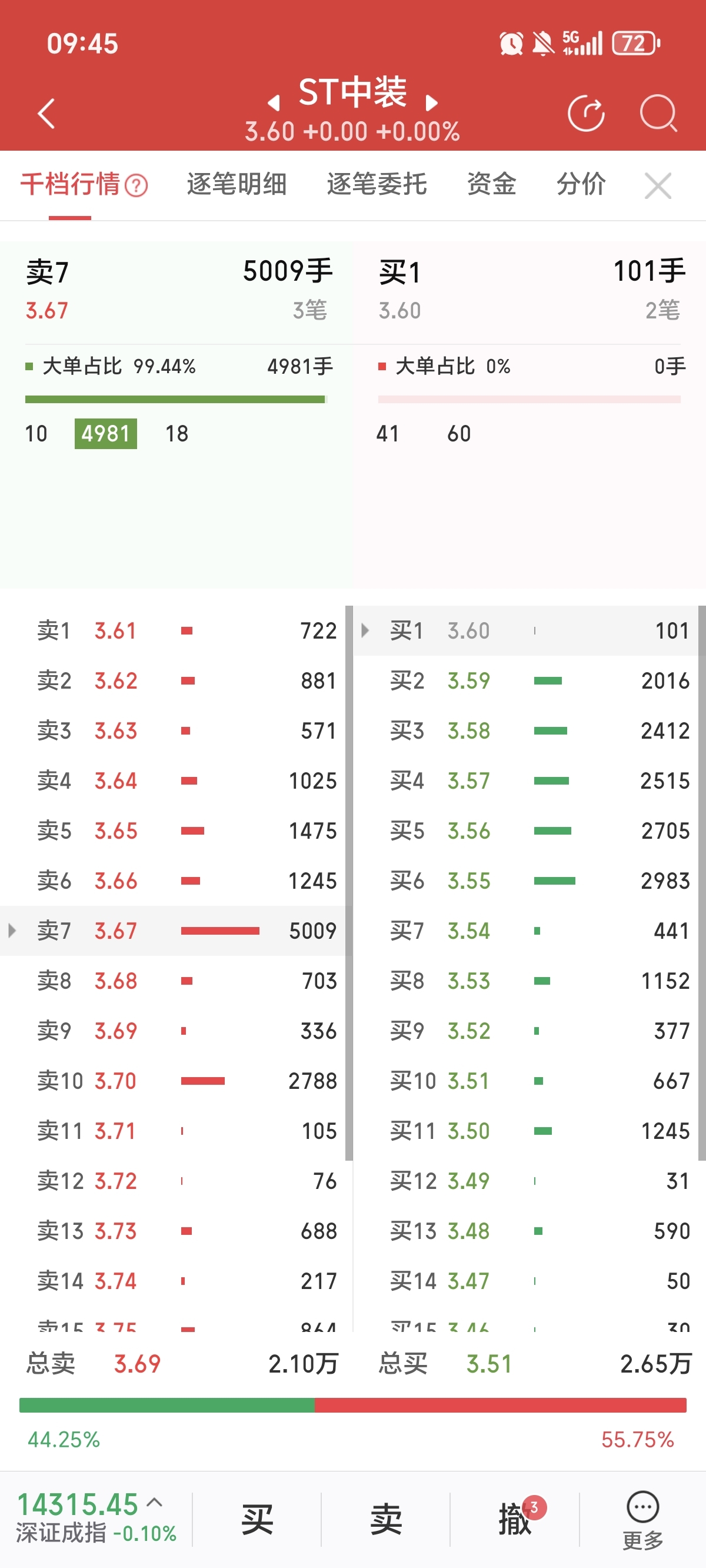Tap the refresh share icon in header

[x=585, y=114]
